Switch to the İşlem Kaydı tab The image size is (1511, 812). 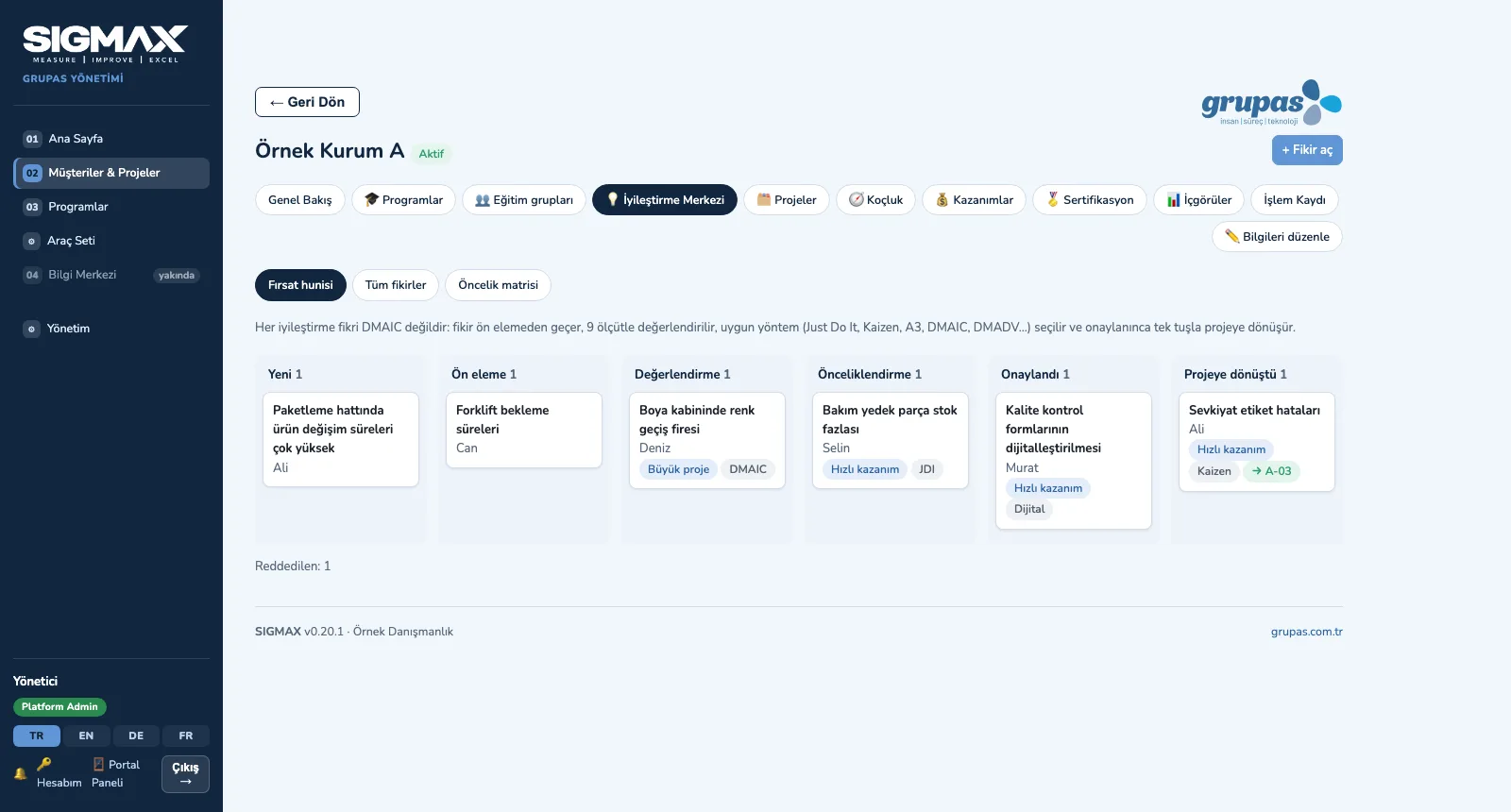click(x=1295, y=200)
